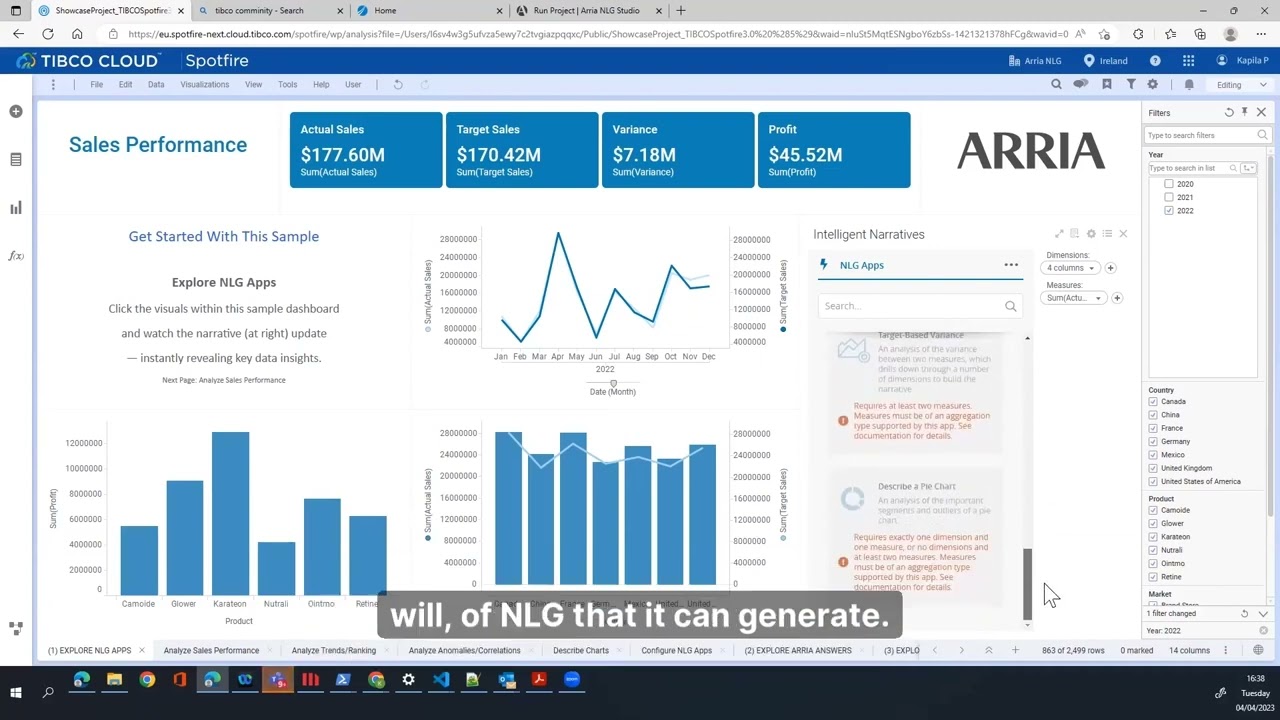Screen dimensions: 1280x720
Task: Add a new page with plus button
Action: click(1015, 651)
